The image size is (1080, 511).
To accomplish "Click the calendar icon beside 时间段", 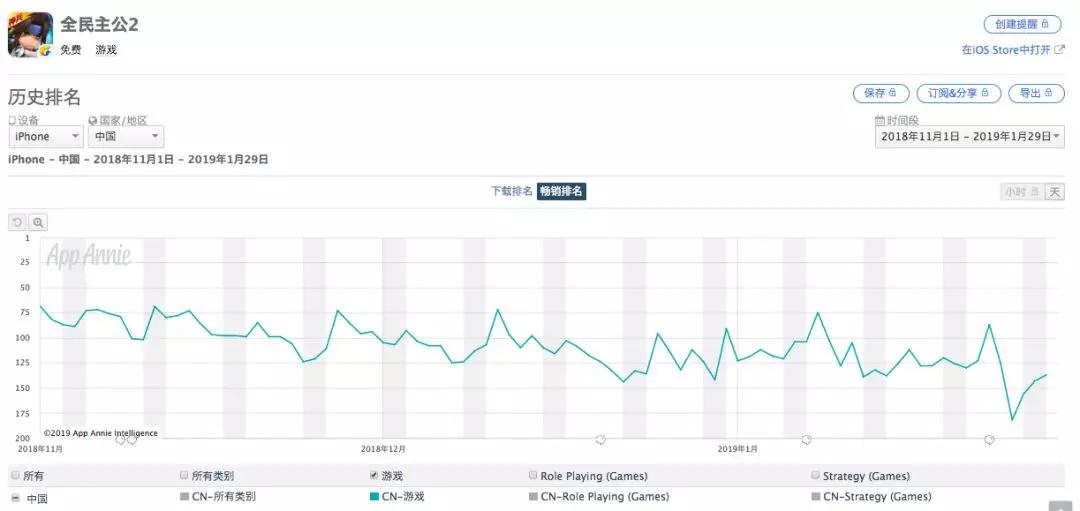I will pos(880,120).
